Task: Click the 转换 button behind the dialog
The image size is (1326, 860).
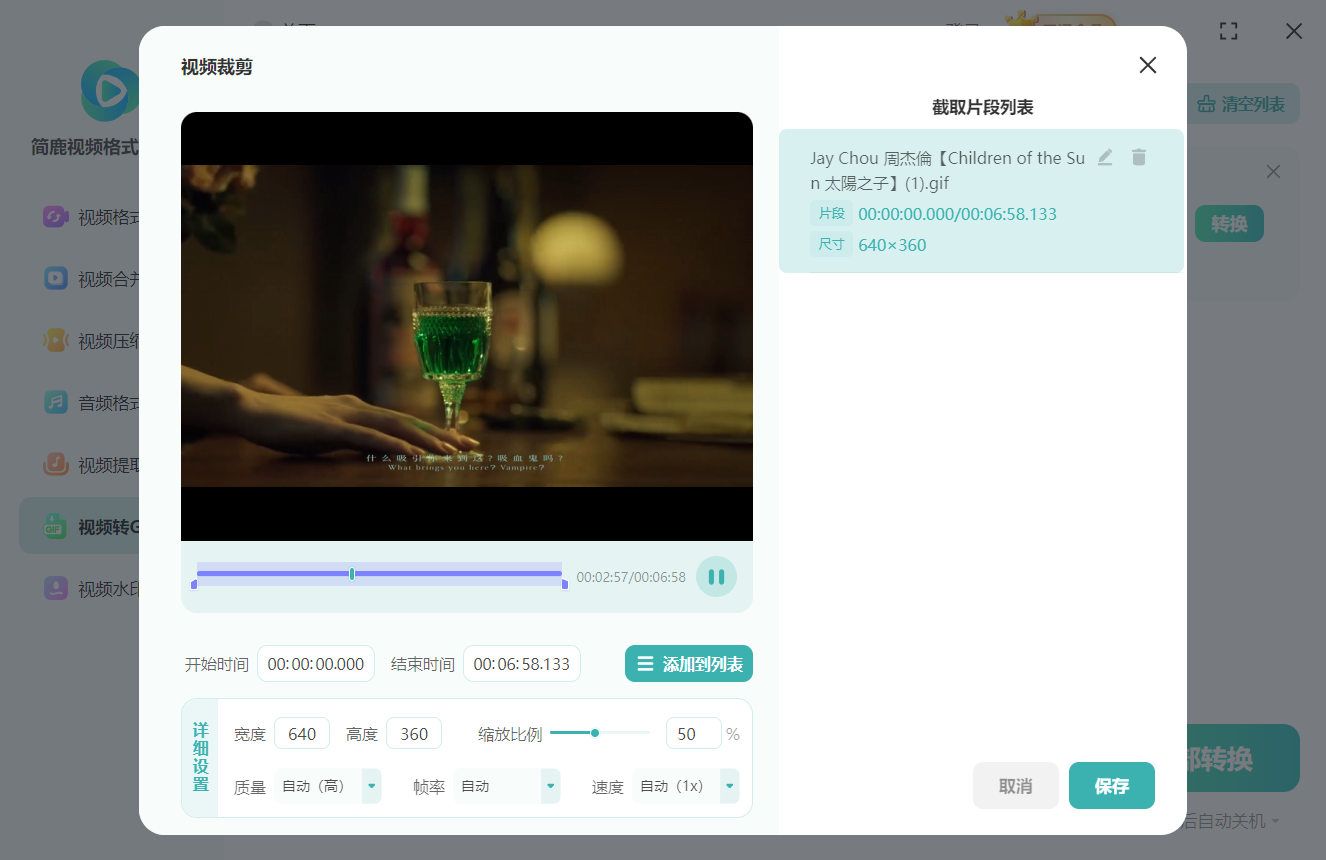Action: tap(1229, 224)
